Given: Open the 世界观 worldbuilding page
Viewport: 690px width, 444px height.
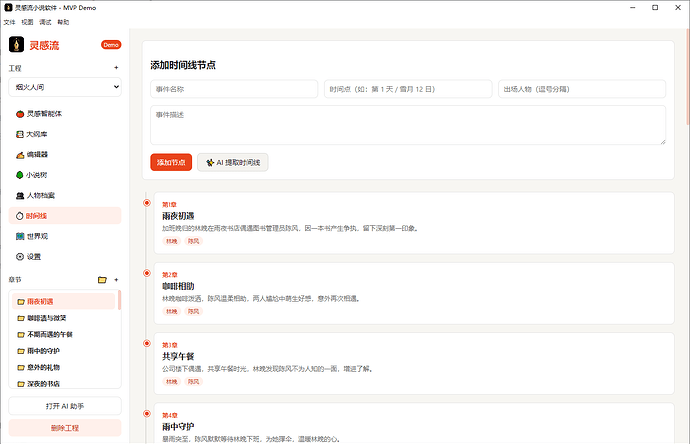Looking at the screenshot, I should pyautogui.click(x=65, y=236).
